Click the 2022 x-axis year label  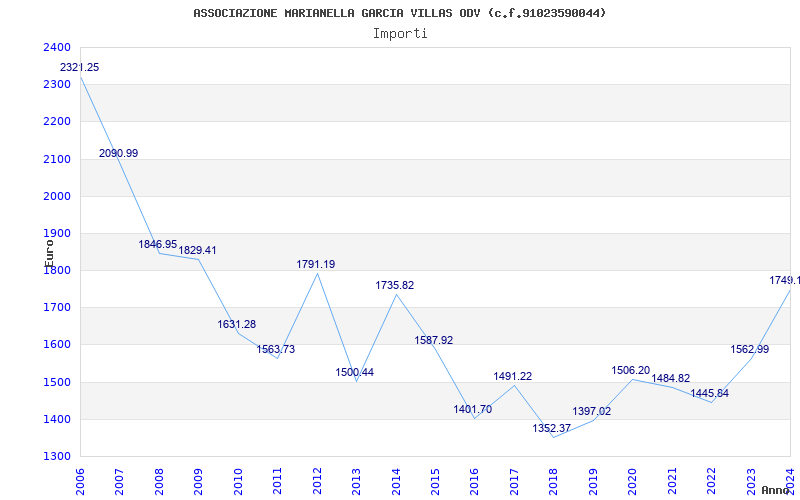click(x=712, y=481)
